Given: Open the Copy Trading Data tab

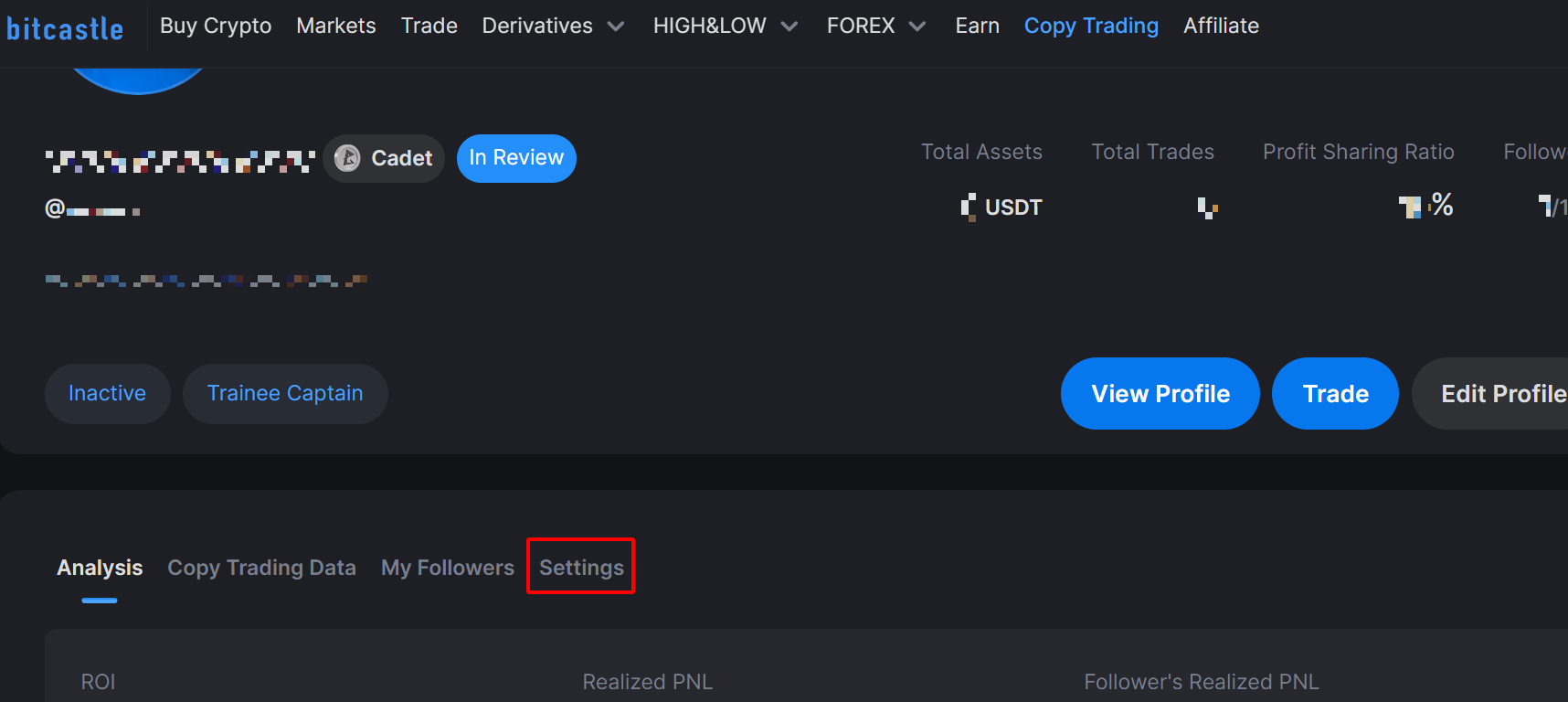Looking at the screenshot, I should (x=261, y=568).
